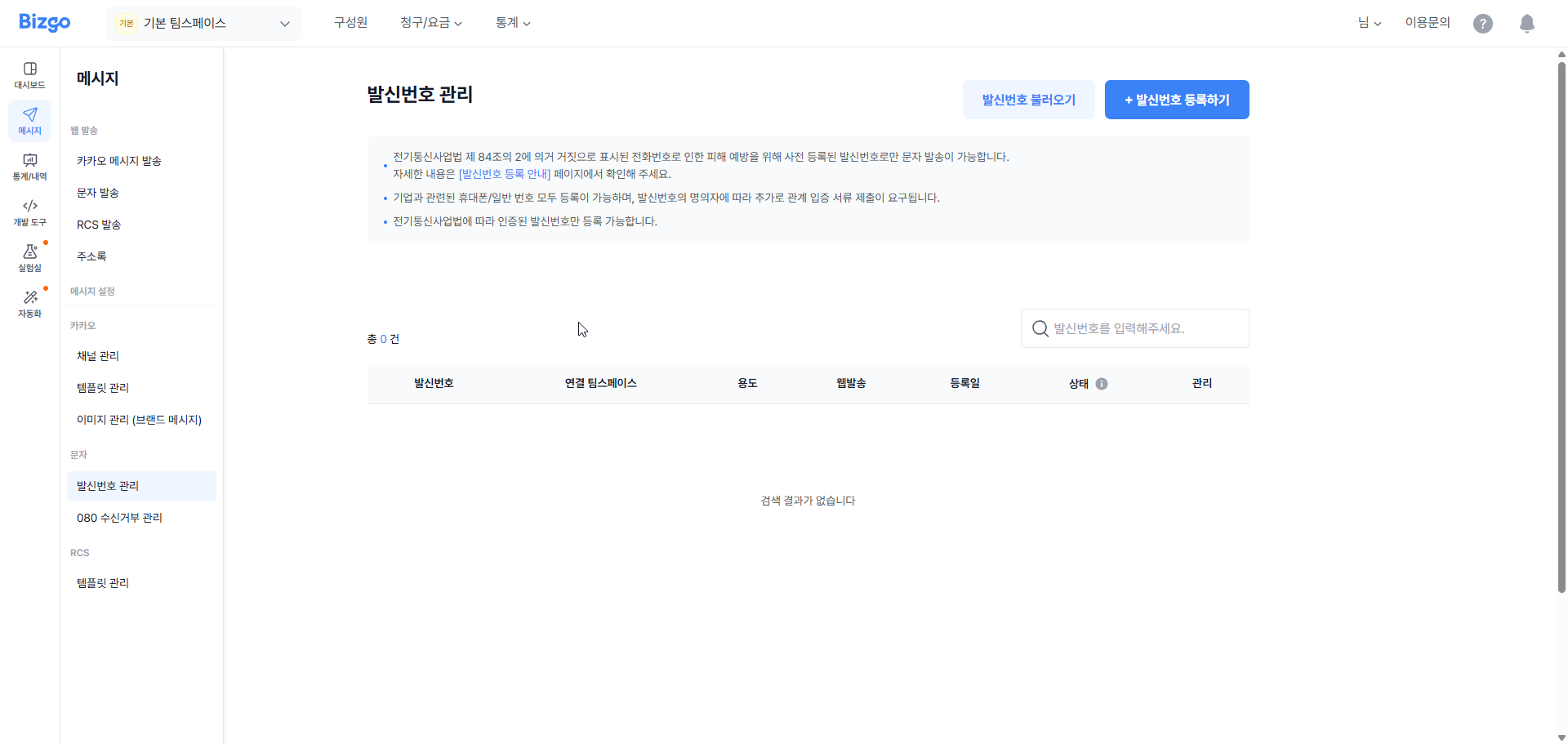The width and height of the screenshot is (1568, 744).
Task: Open the 자동화 sidebar feature
Action: coord(29,304)
